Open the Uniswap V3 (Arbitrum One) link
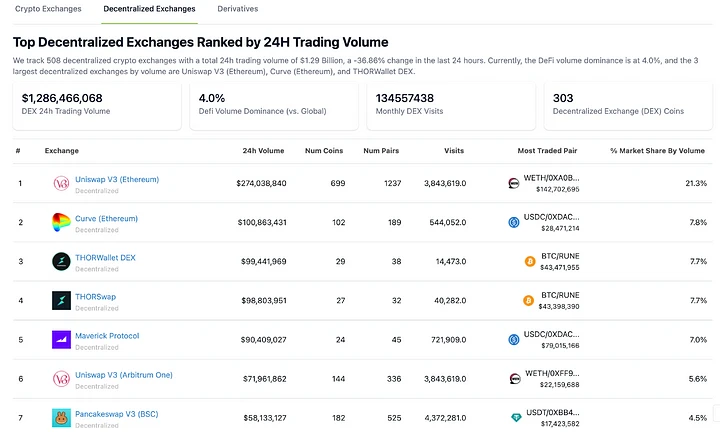Screen dimensions: 720x432 point(124,375)
